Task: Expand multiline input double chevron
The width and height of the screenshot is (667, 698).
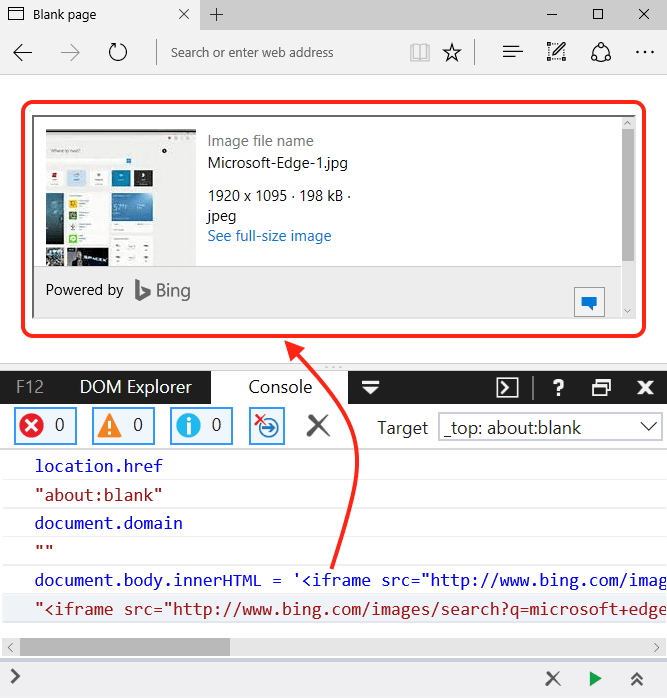Action: (x=637, y=679)
